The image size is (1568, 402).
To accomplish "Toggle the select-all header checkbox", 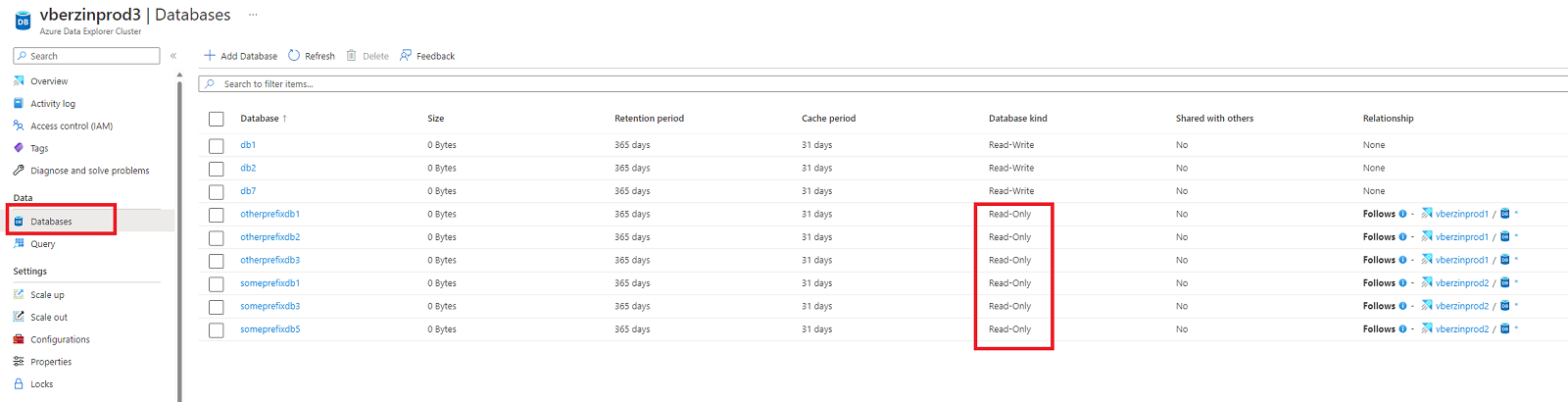I will (217, 119).
